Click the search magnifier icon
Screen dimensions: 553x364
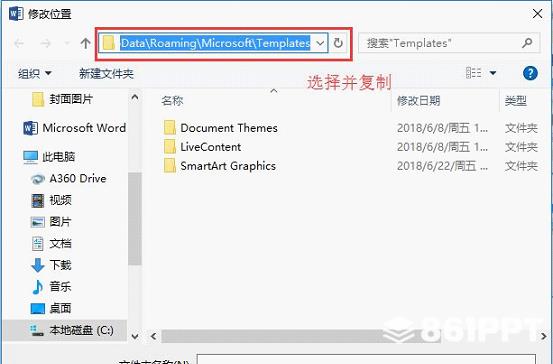pos(527,43)
